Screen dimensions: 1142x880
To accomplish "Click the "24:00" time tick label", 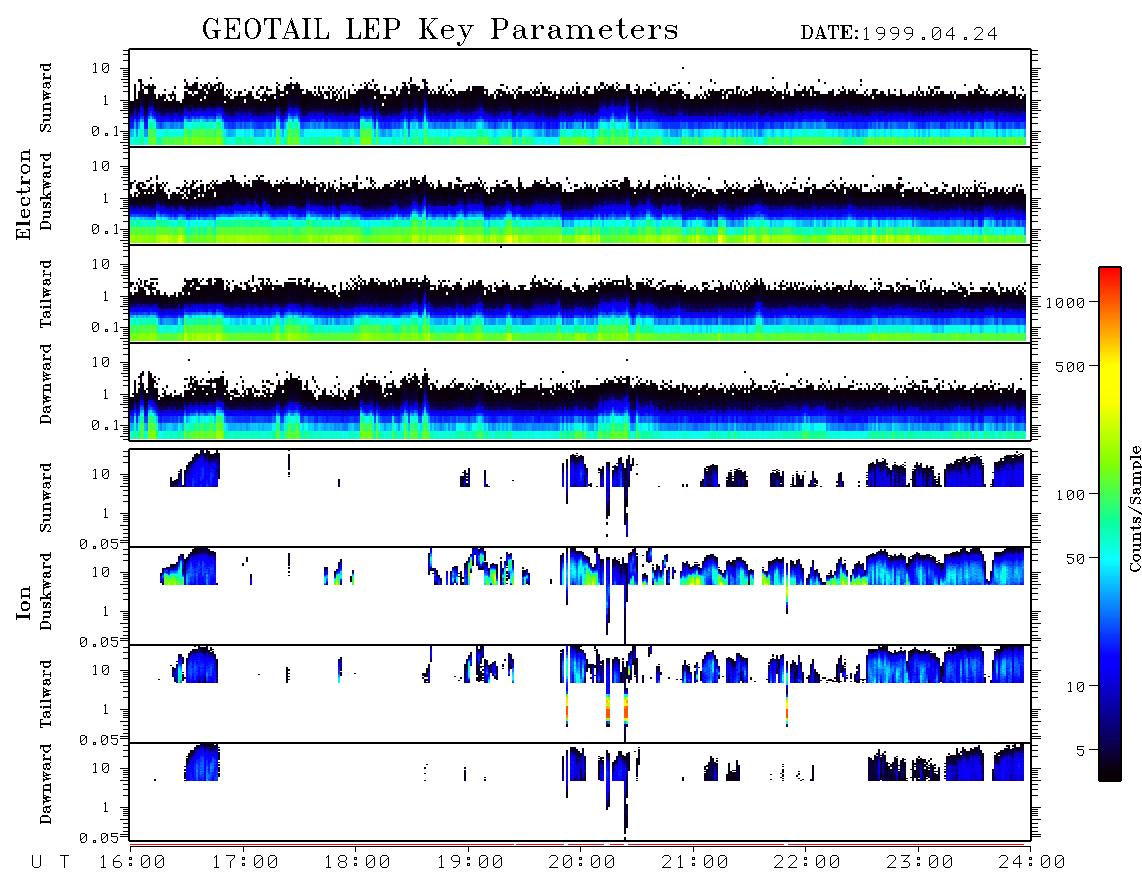I will [x=1031, y=863].
